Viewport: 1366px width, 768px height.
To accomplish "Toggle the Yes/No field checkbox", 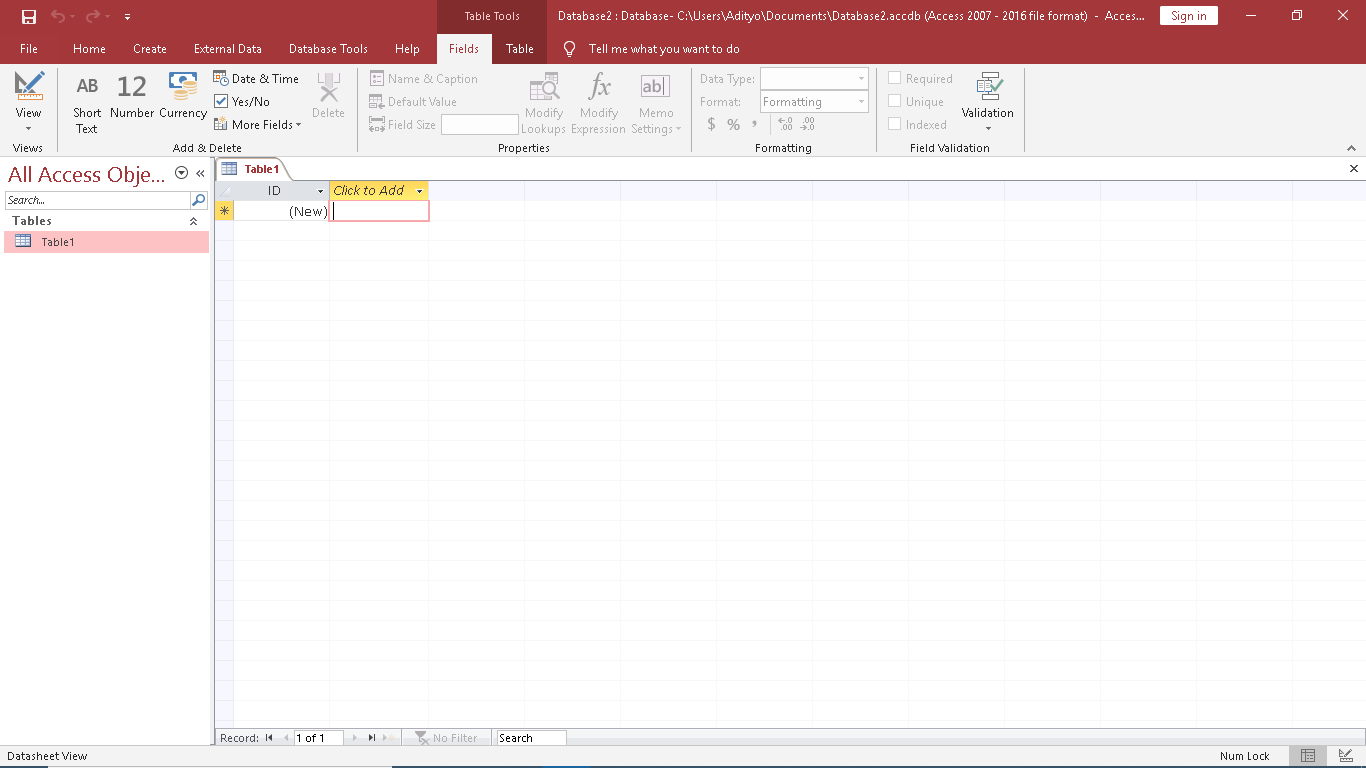I will point(222,102).
